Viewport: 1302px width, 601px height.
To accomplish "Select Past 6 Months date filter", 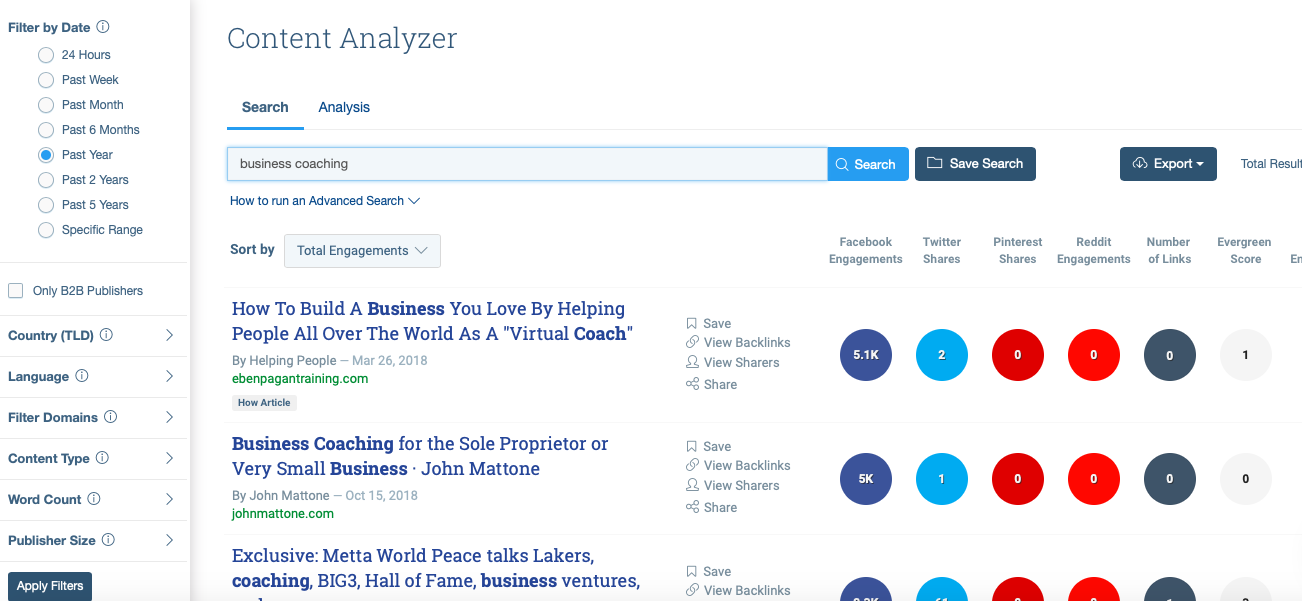I will point(46,130).
